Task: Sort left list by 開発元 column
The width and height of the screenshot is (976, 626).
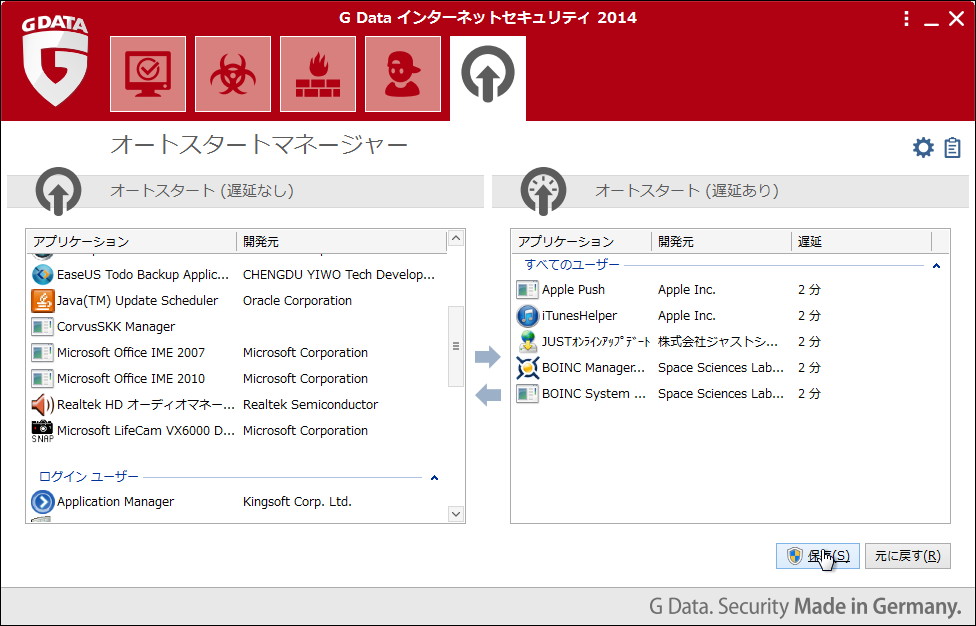Action: (x=342, y=241)
